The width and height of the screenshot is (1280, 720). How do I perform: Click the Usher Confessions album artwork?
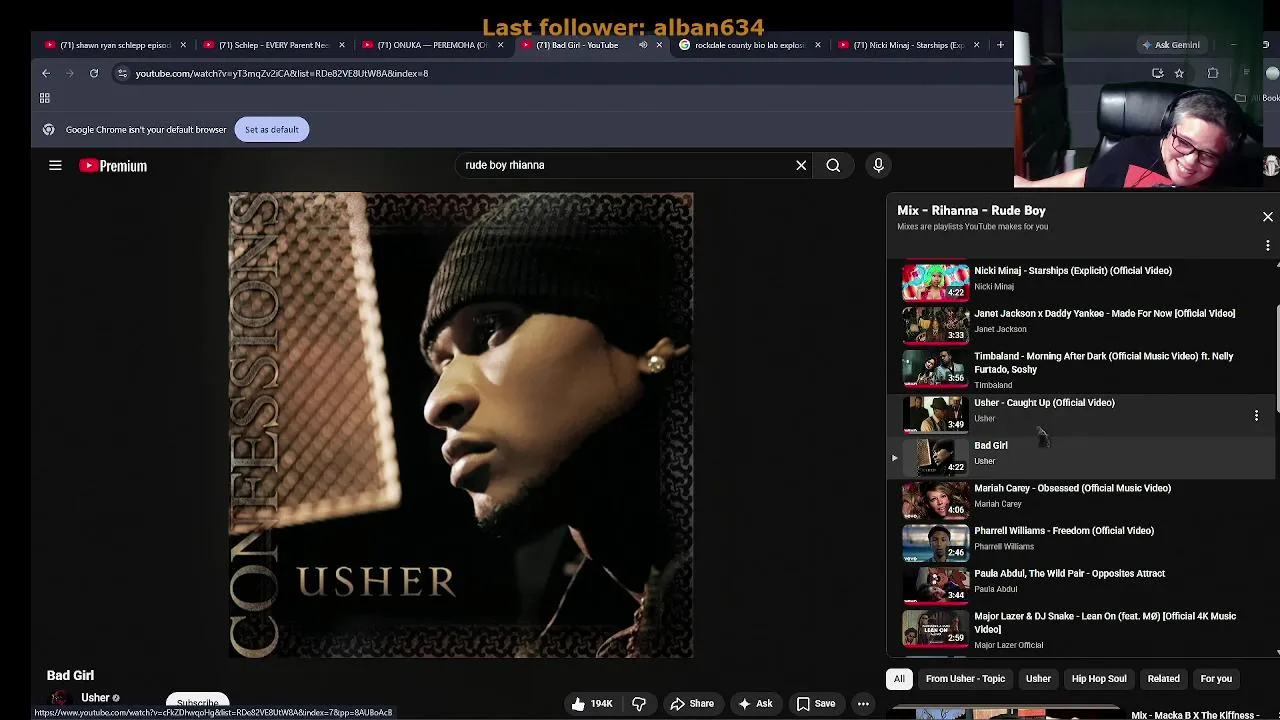[461, 425]
